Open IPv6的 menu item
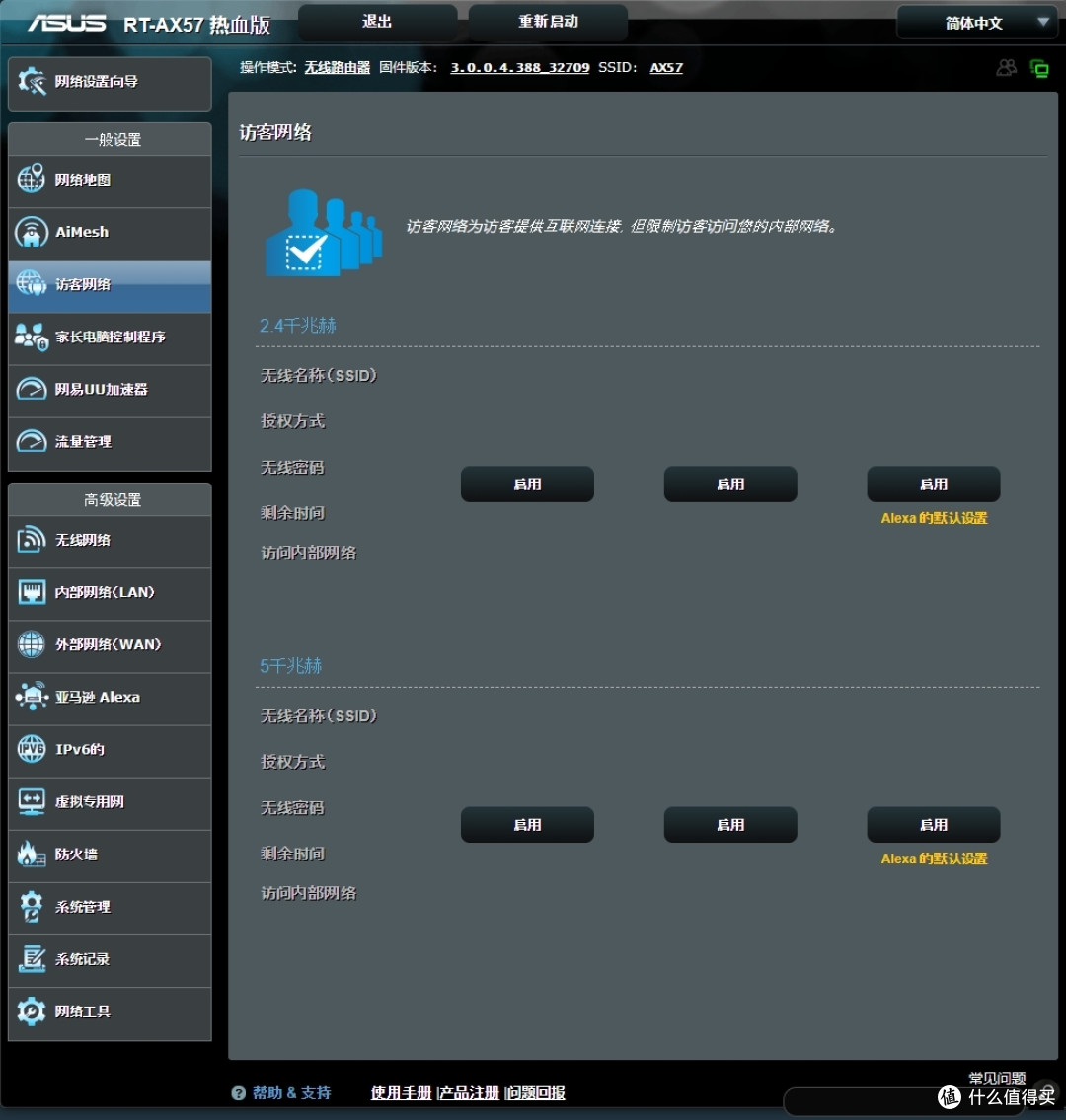The height and width of the screenshot is (1120, 1066). coord(110,749)
